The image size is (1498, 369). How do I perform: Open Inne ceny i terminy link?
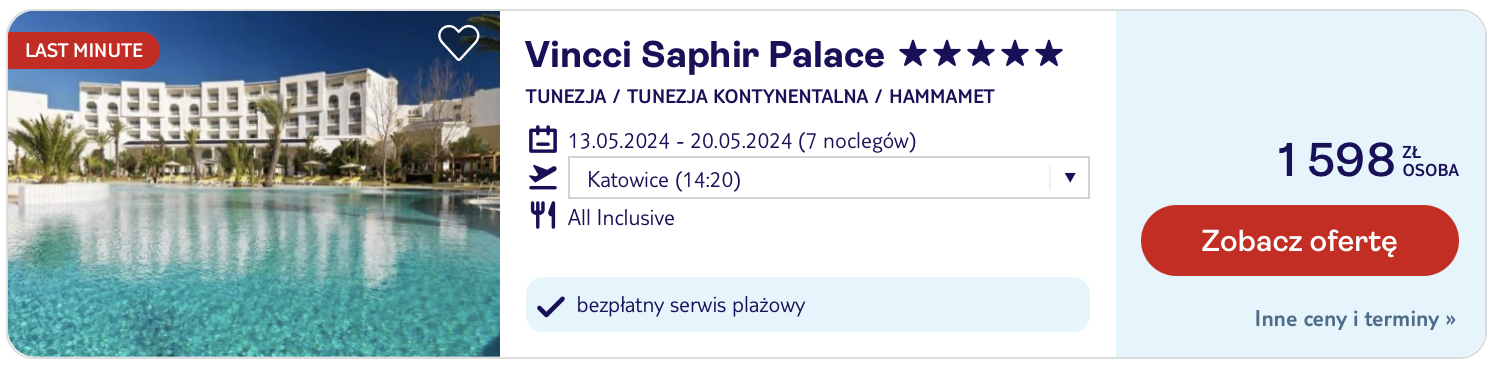[x=1355, y=320]
